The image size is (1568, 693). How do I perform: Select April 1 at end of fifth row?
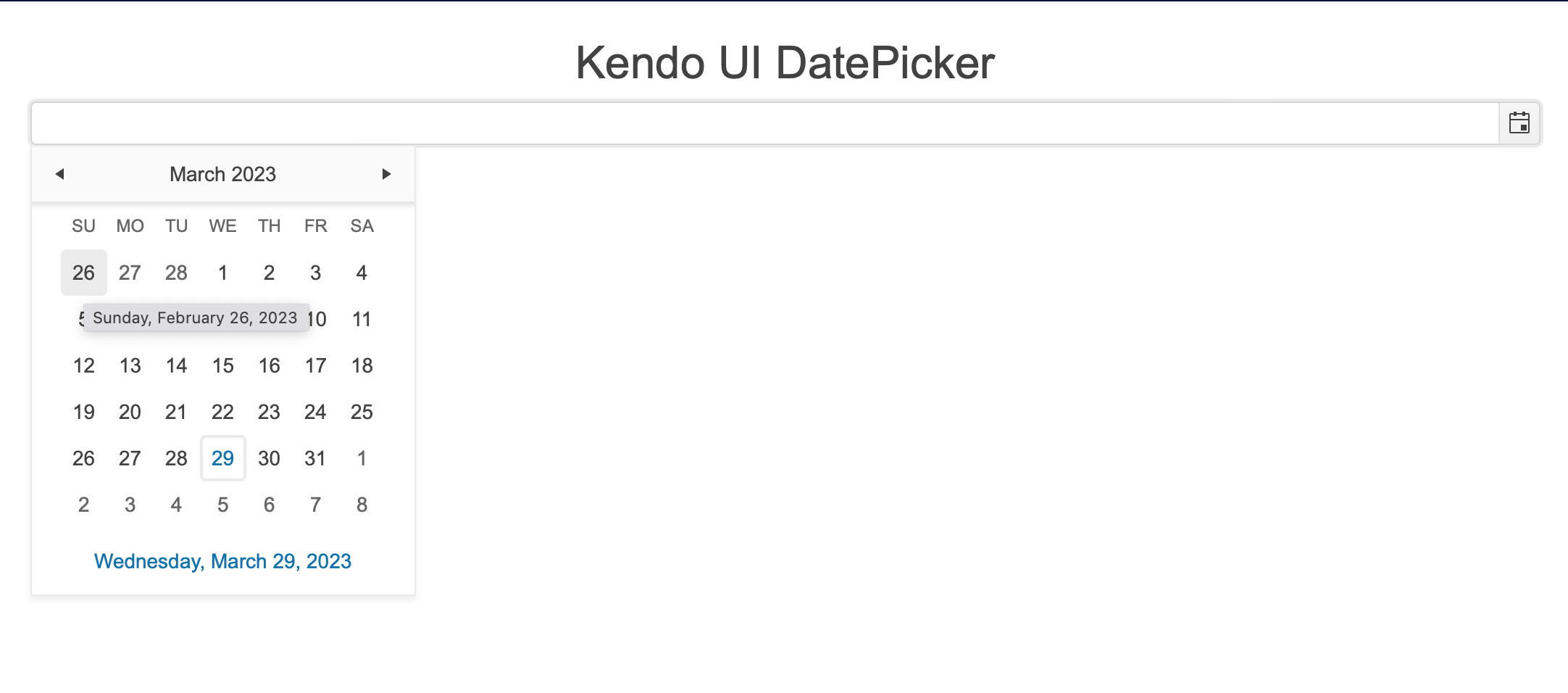pos(362,458)
